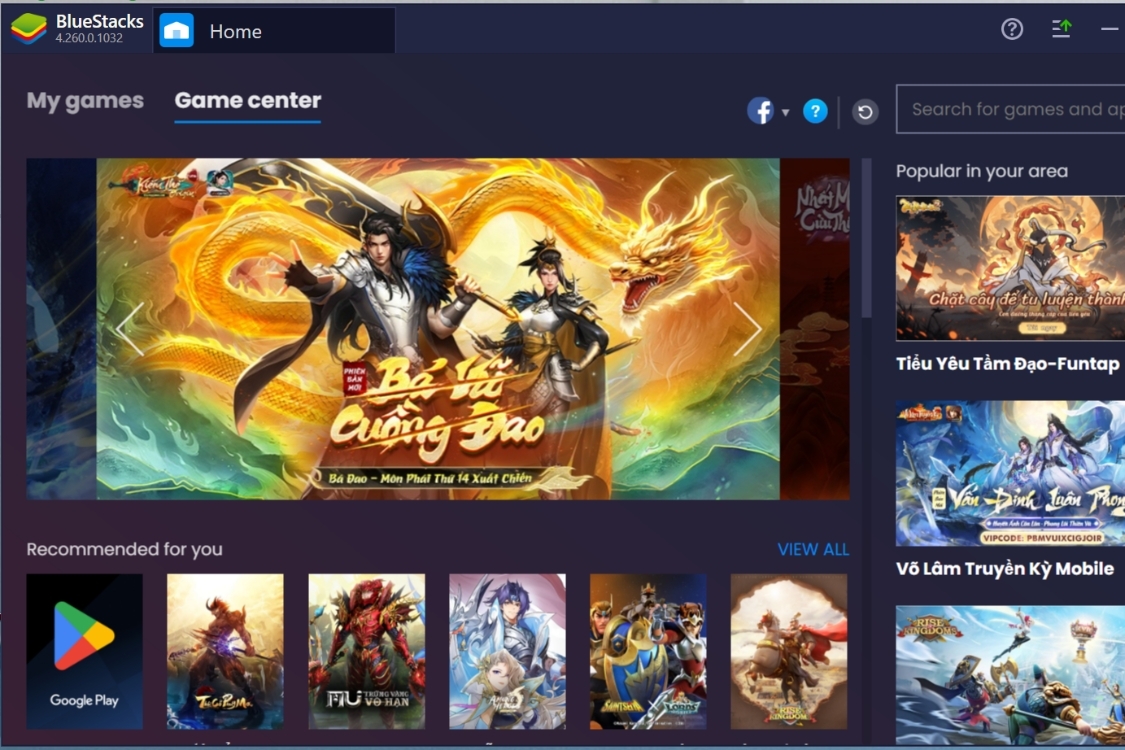Click the Võ Lâm Truyền Kỳ Mobile title
This screenshot has height=750, width=1125.
(x=1005, y=569)
